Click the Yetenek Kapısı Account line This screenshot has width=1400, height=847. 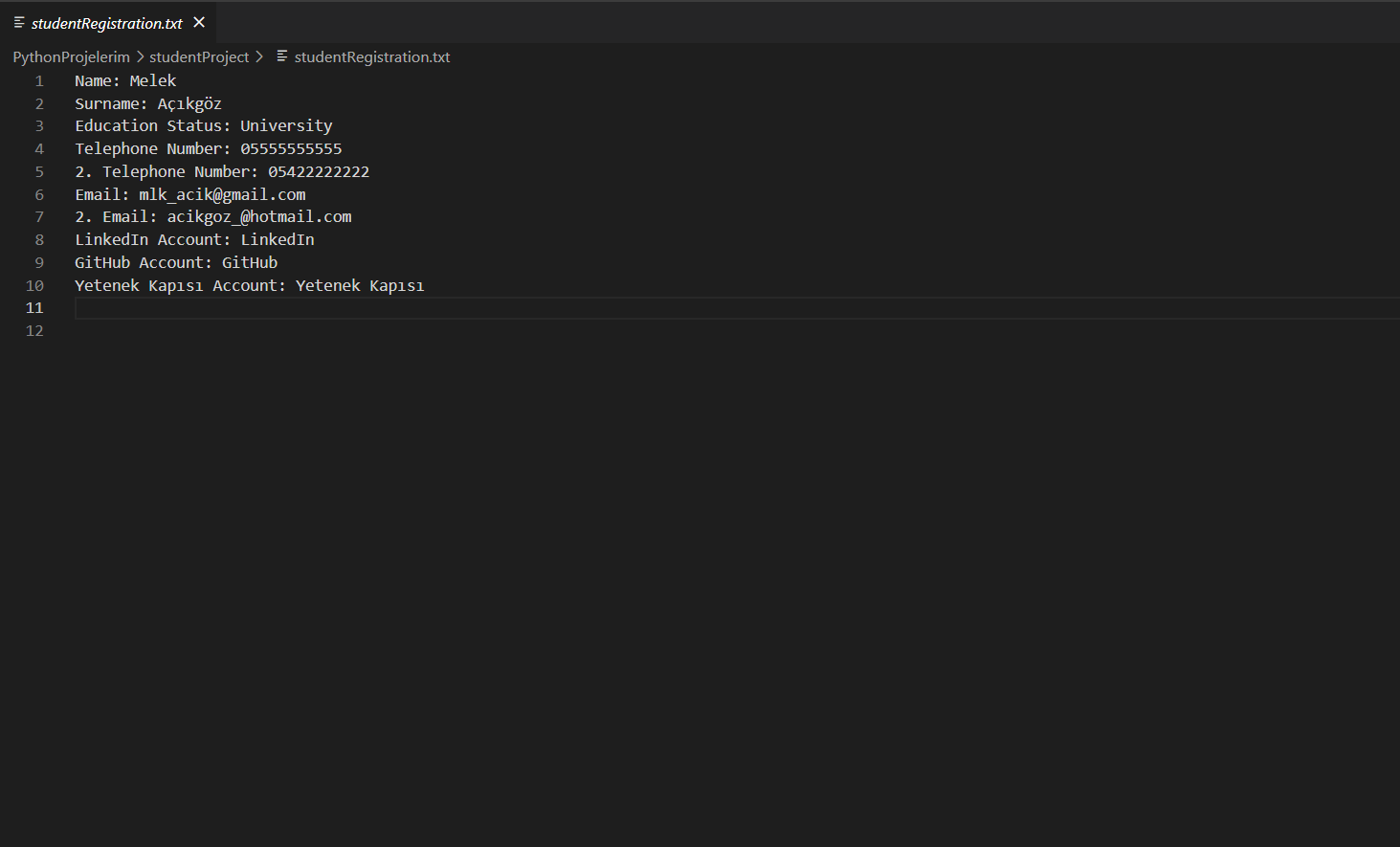[x=249, y=285]
